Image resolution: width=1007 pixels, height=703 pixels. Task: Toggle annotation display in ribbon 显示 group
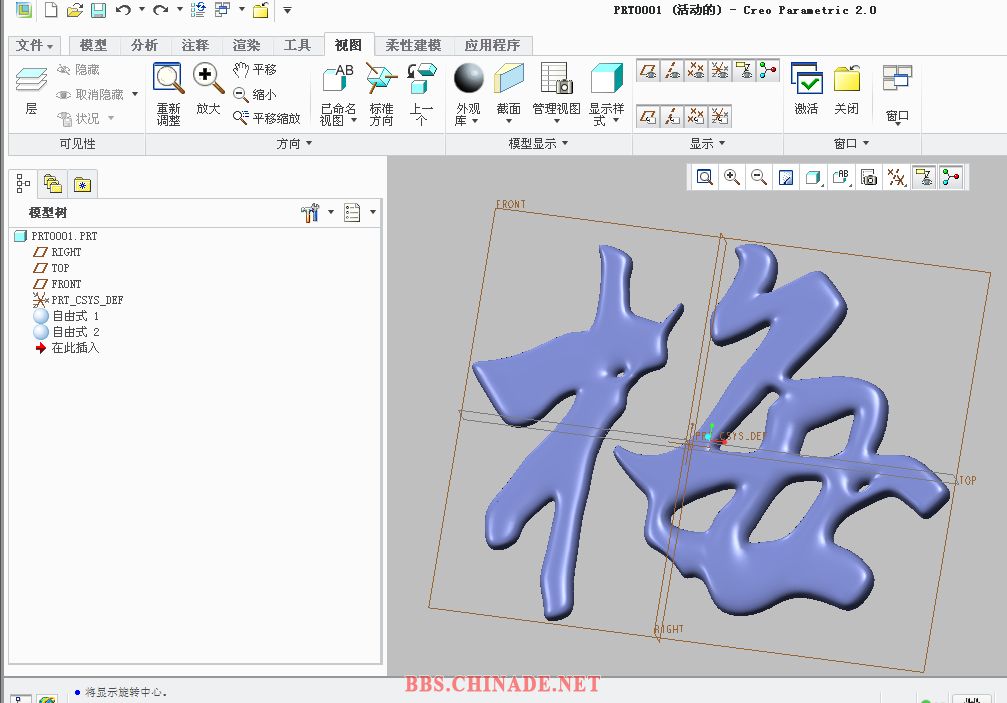tap(744, 70)
